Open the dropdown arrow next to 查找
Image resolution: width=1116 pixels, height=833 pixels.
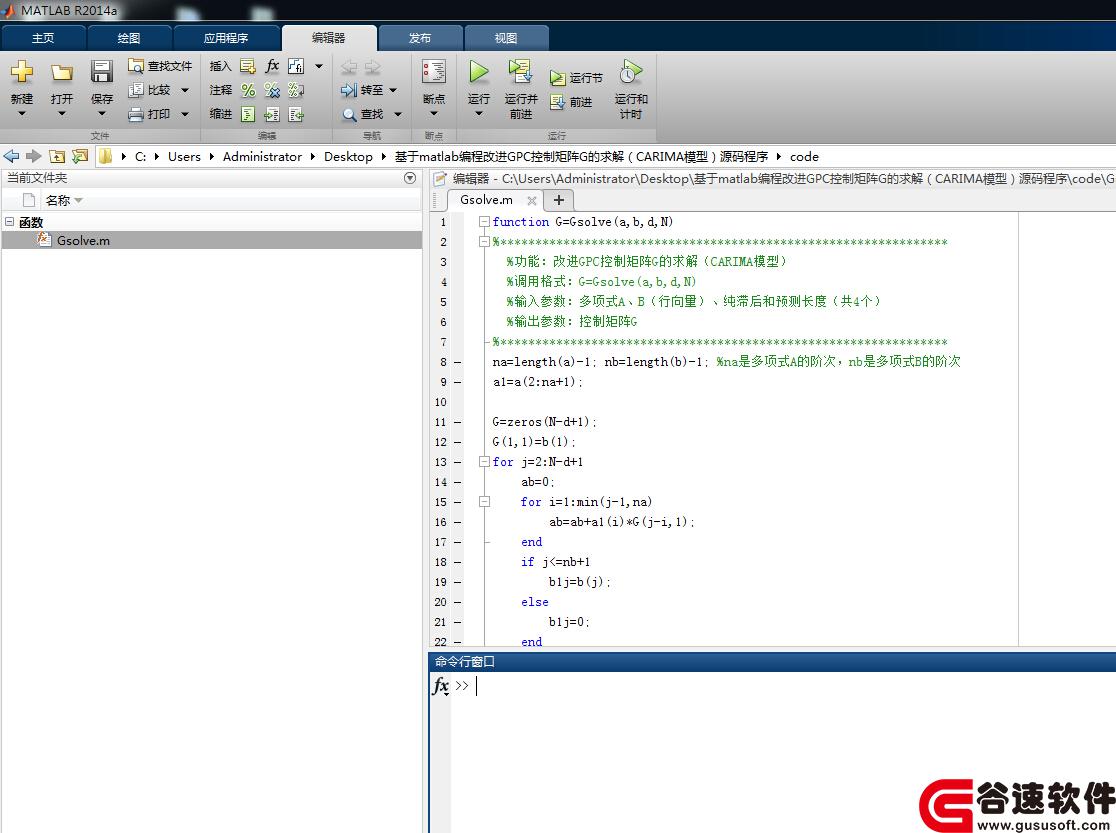pos(398,114)
